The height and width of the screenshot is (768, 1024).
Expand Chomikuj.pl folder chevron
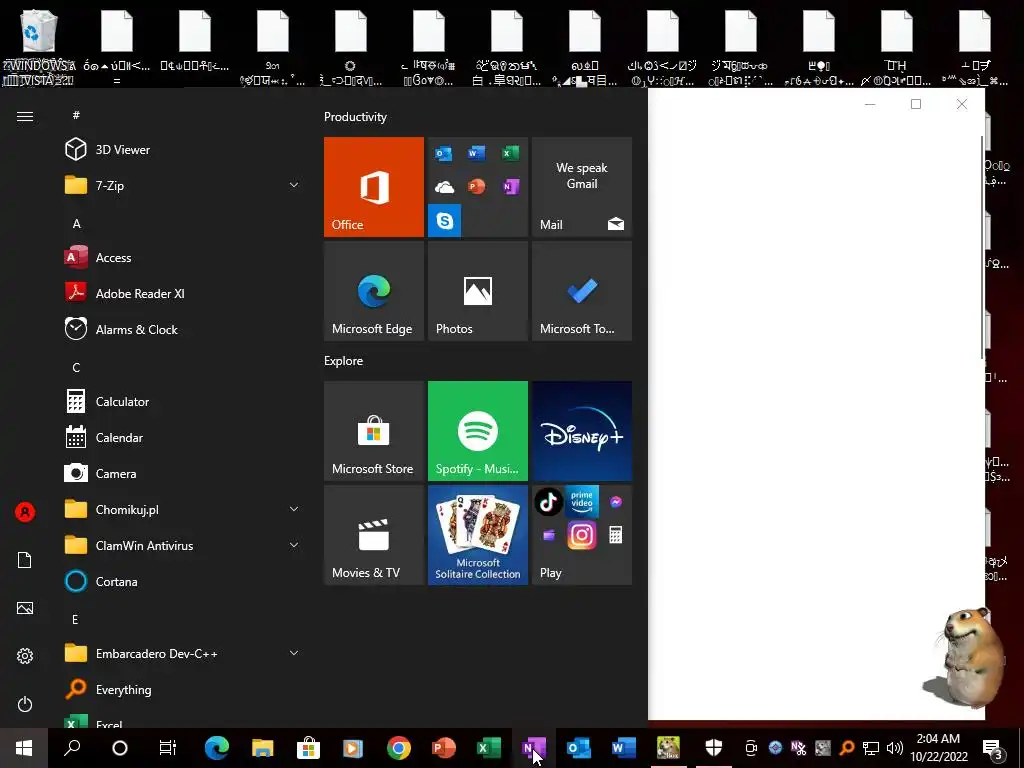coord(294,509)
